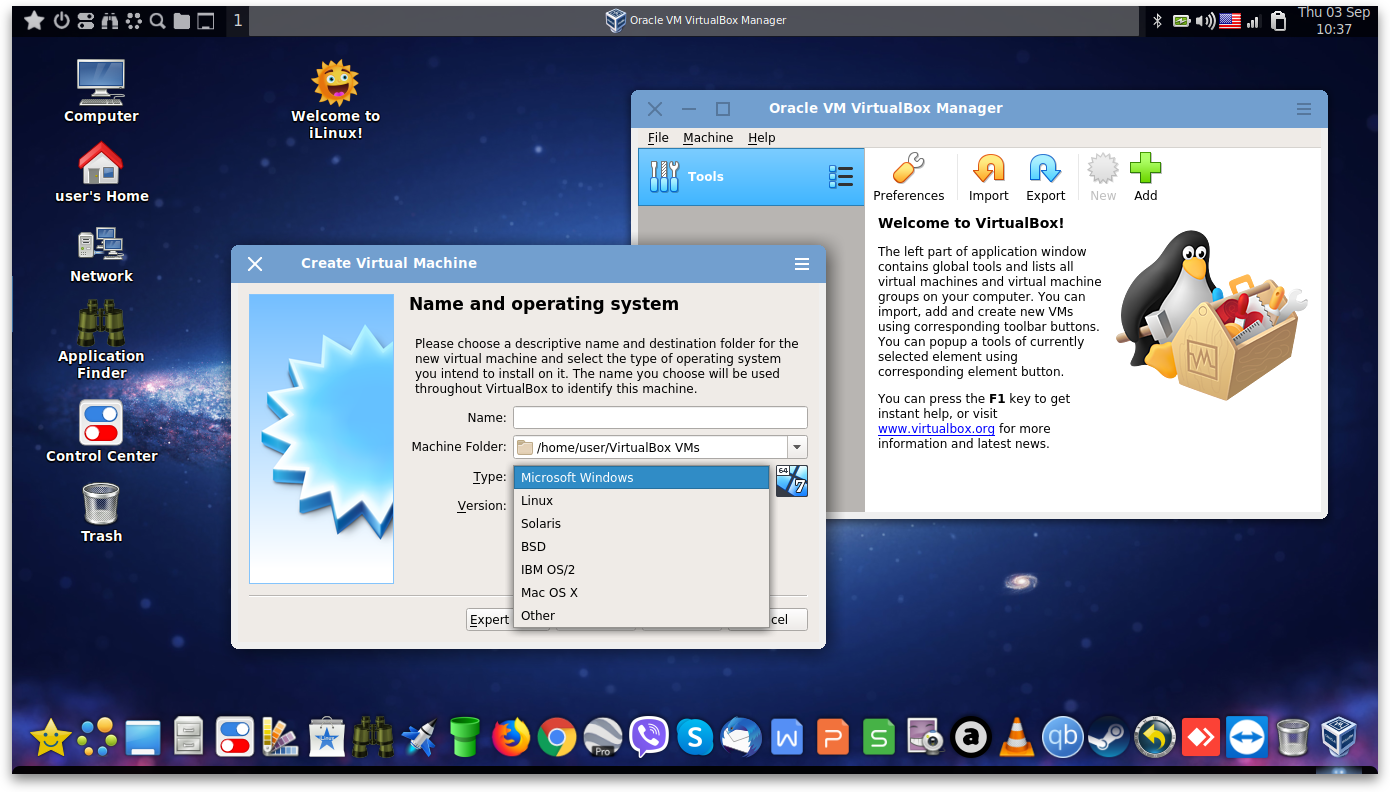Open Google Earth Pro from the dock
This screenshot has width=1390, height=792.
click(x=603, y=738)
